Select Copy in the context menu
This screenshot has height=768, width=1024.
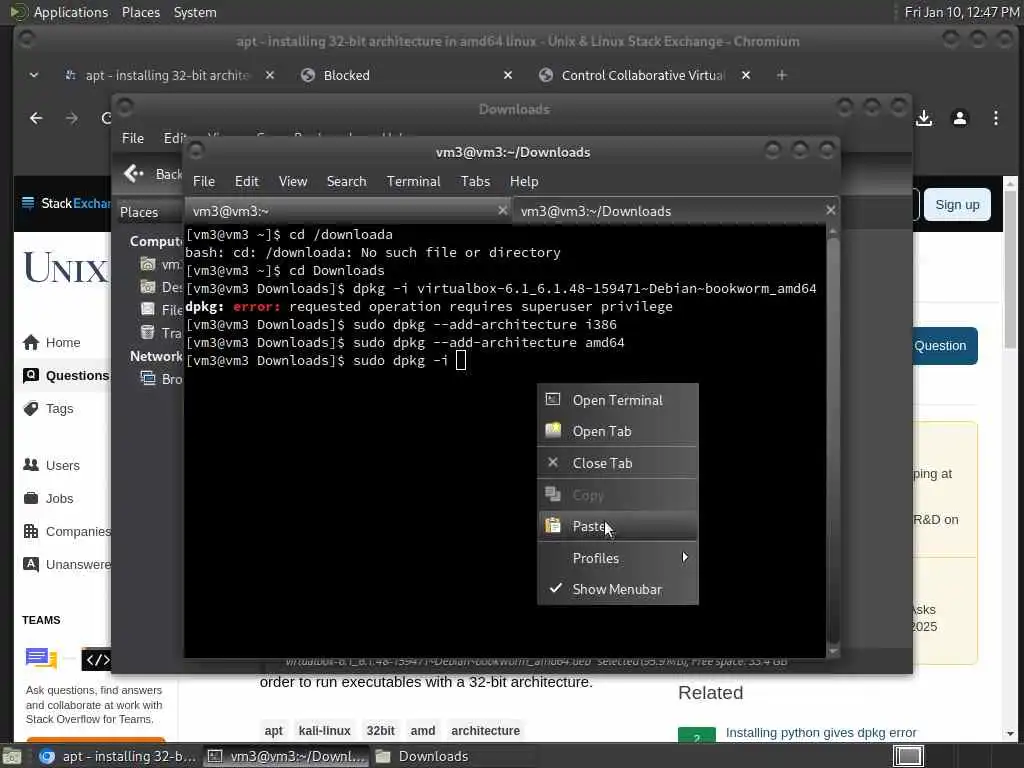618,495
